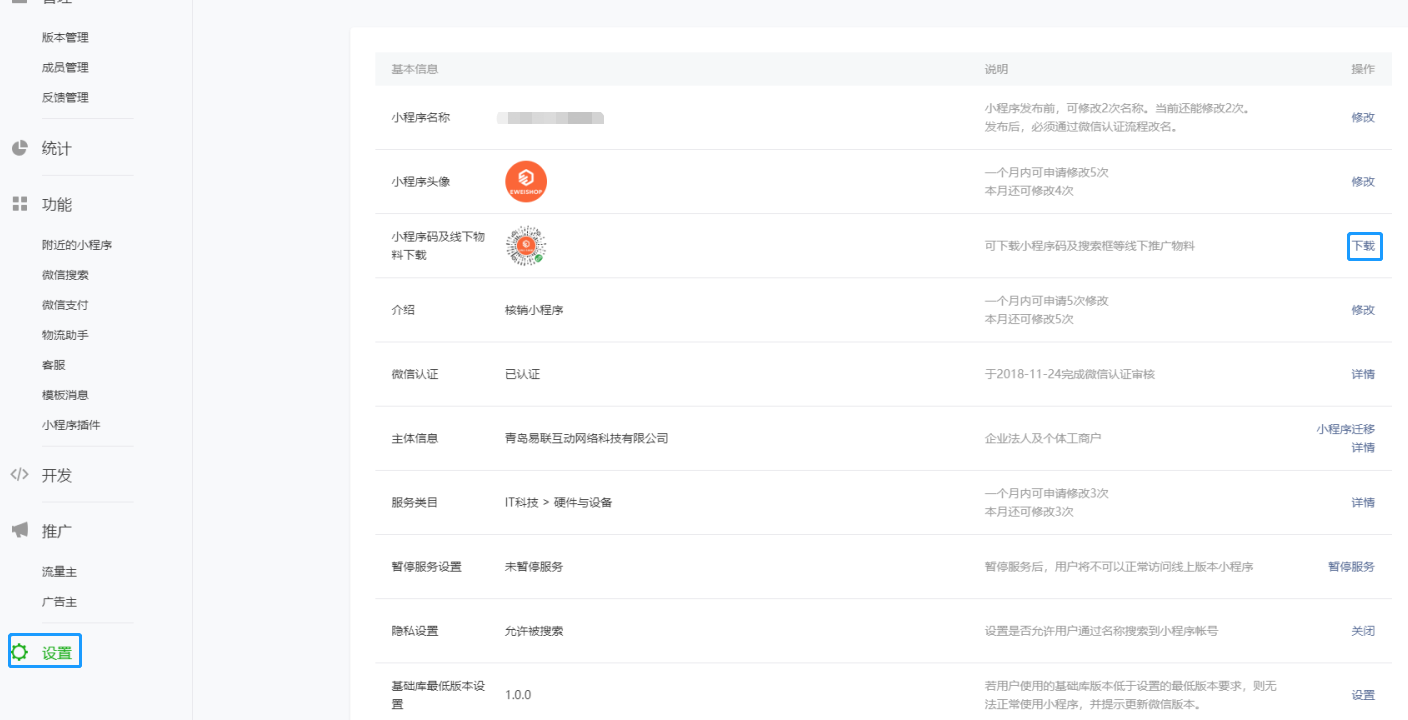Click 设置是否允许用户通过名称搜索到小程序帐号 text
The height and width of the screenshot is (720, 1408).
pos(1101,631)
